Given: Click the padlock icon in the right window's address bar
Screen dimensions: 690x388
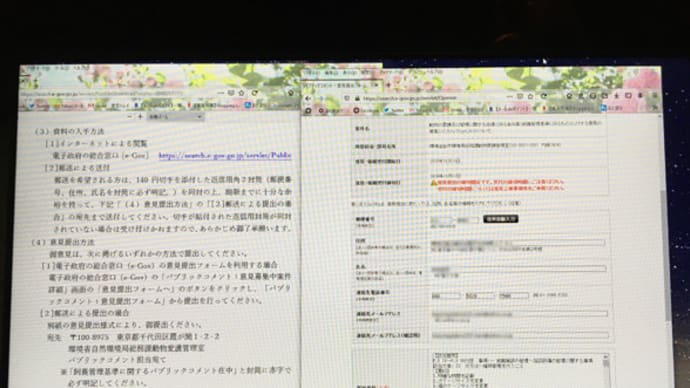Looking at the screenshot, I should click(357, 98).
